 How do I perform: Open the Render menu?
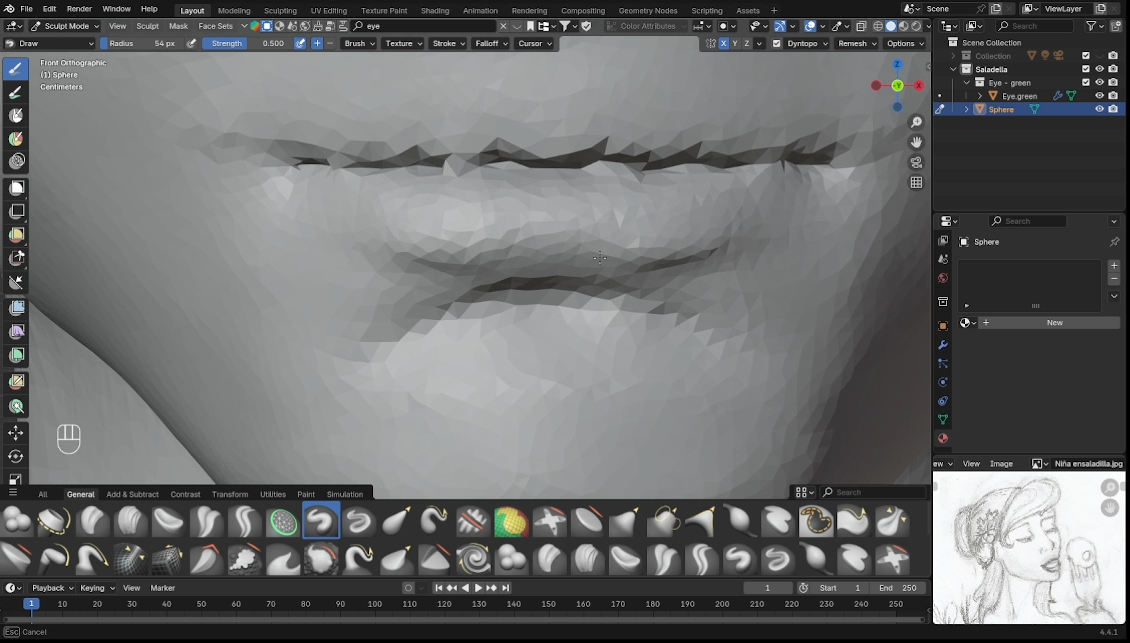pos(79,9)
